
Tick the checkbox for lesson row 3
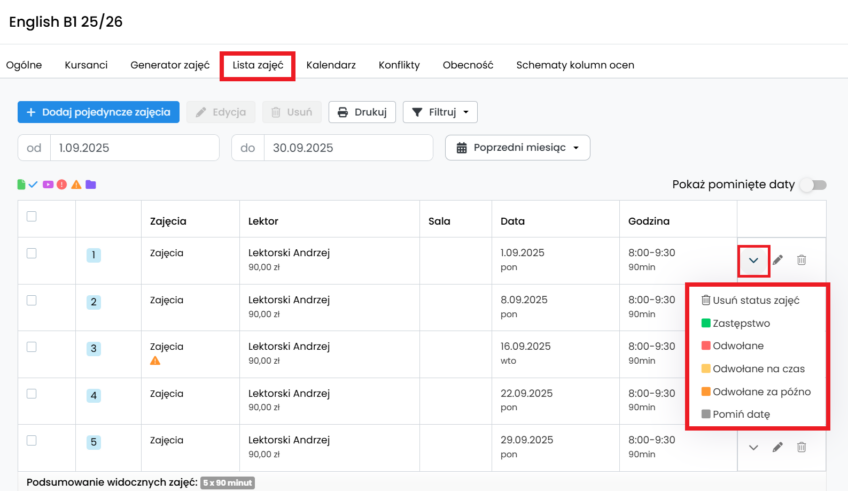[x=32, y=347]
